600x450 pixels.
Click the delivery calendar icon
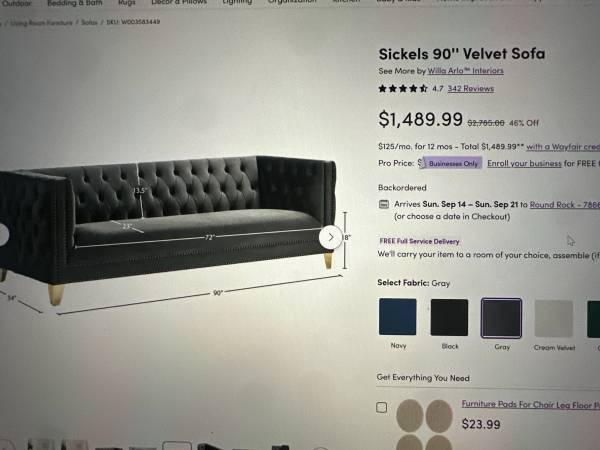coord(384,204)
